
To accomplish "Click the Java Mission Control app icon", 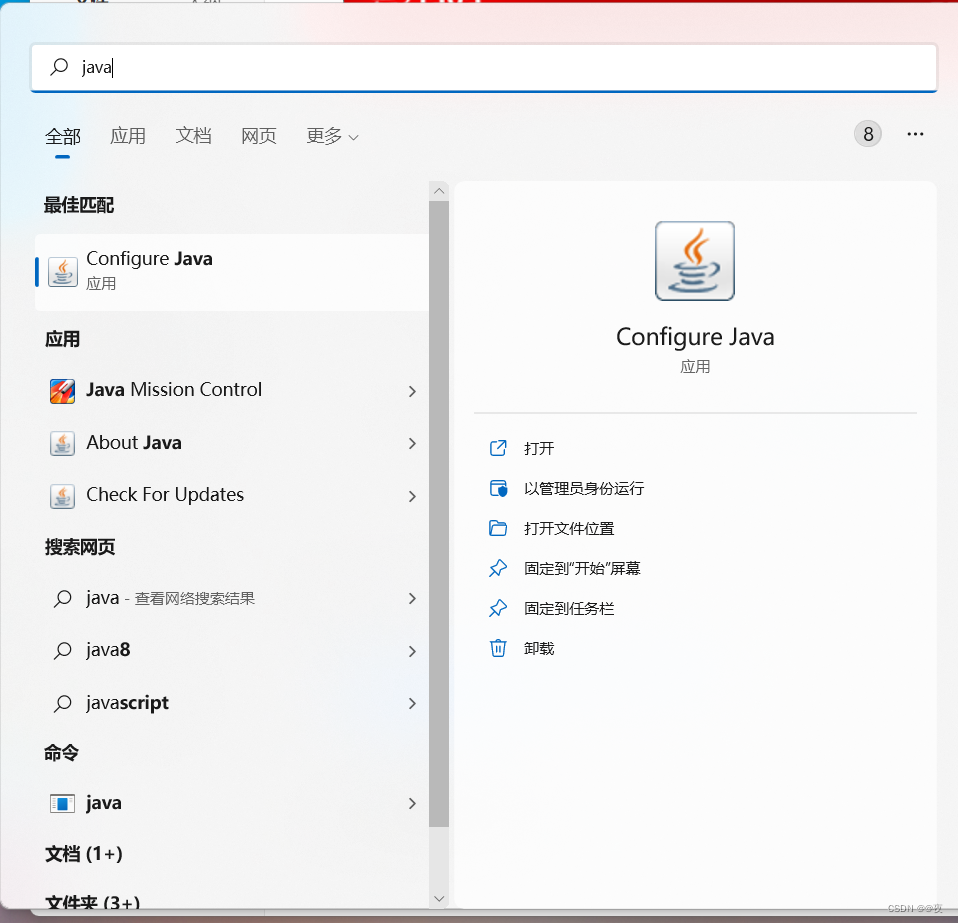I will [x=62, y=391].
